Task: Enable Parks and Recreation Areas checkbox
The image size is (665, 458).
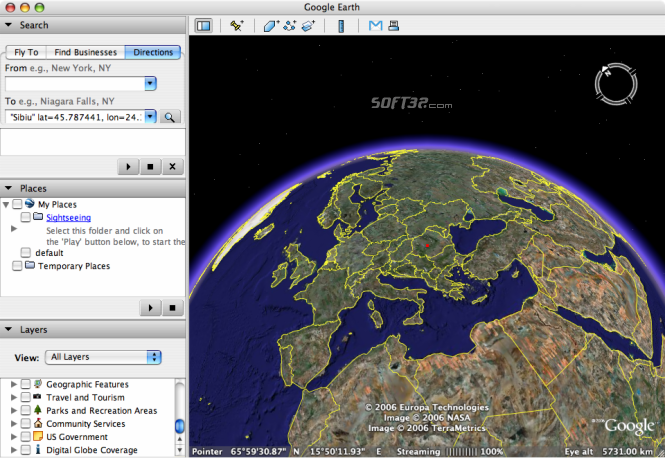Action: [26, 411]
